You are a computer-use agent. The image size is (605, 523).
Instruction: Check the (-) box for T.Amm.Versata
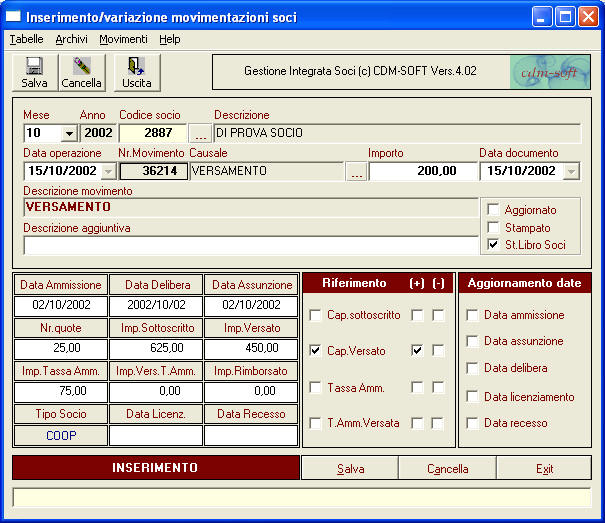point(438,423)
